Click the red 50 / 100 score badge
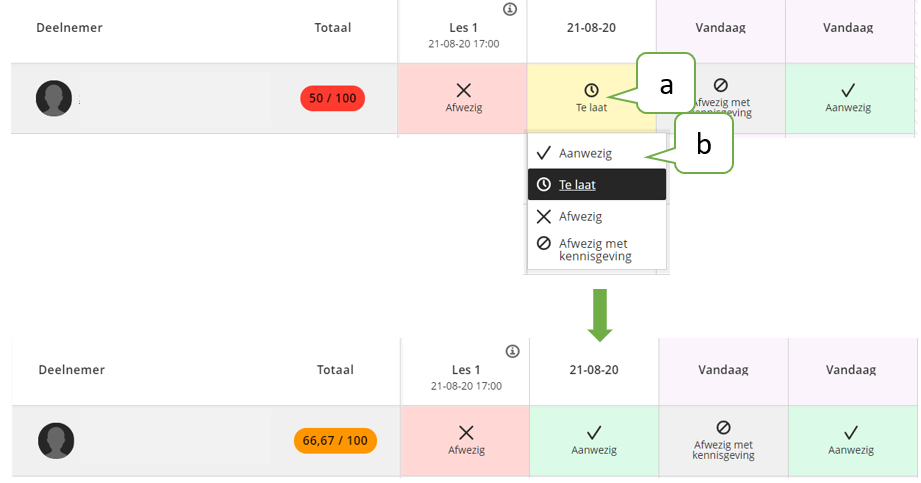Viewport: 921px width, 483px height. [332, 98]
